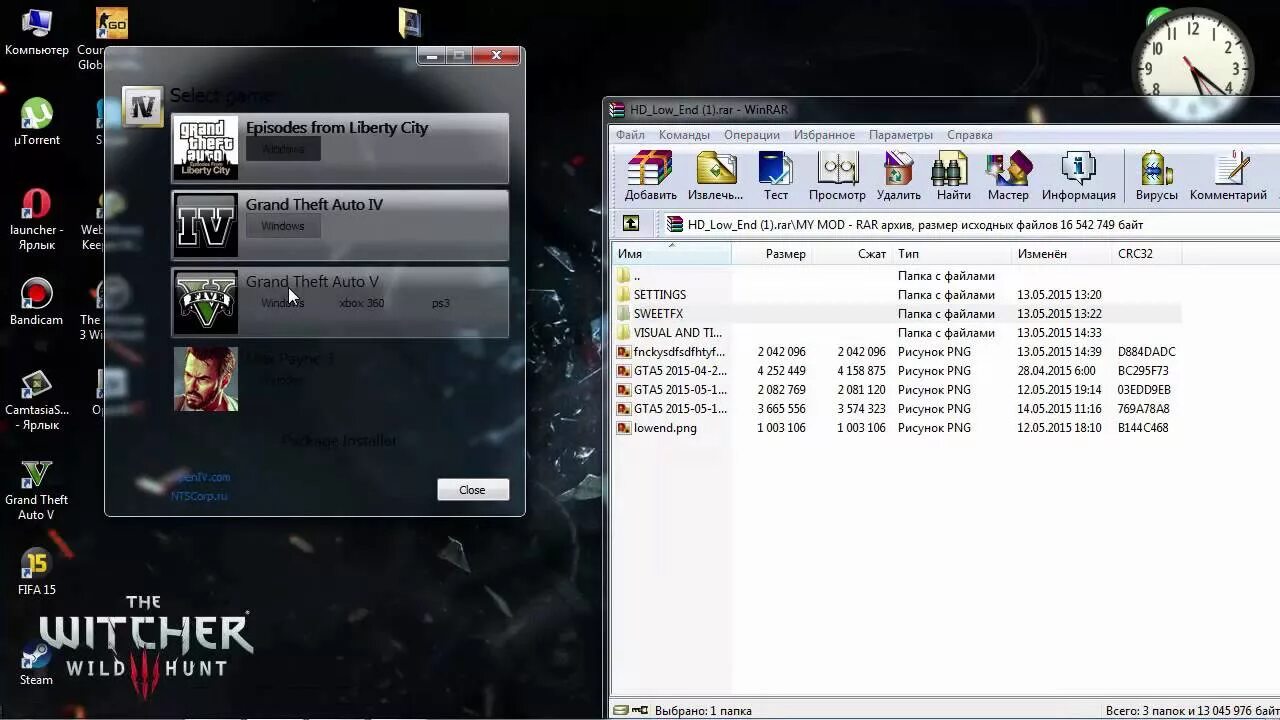This screenshot has width=1280, height=720.
Task: Click the drive icon in WinRAR status bar
Action: tap(622, 711)
